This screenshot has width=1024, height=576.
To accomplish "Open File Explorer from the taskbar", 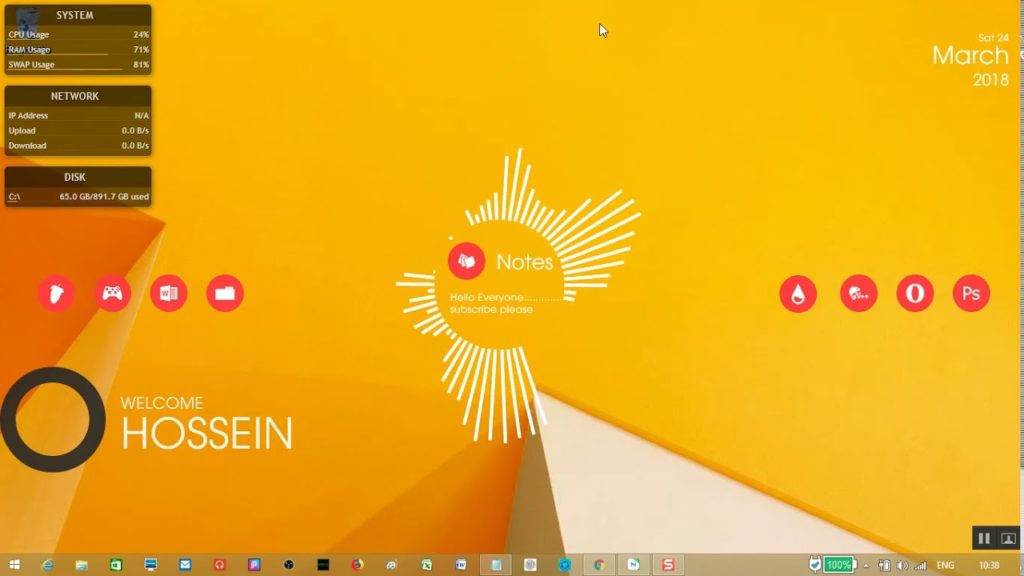I will [x=82, y=565].
